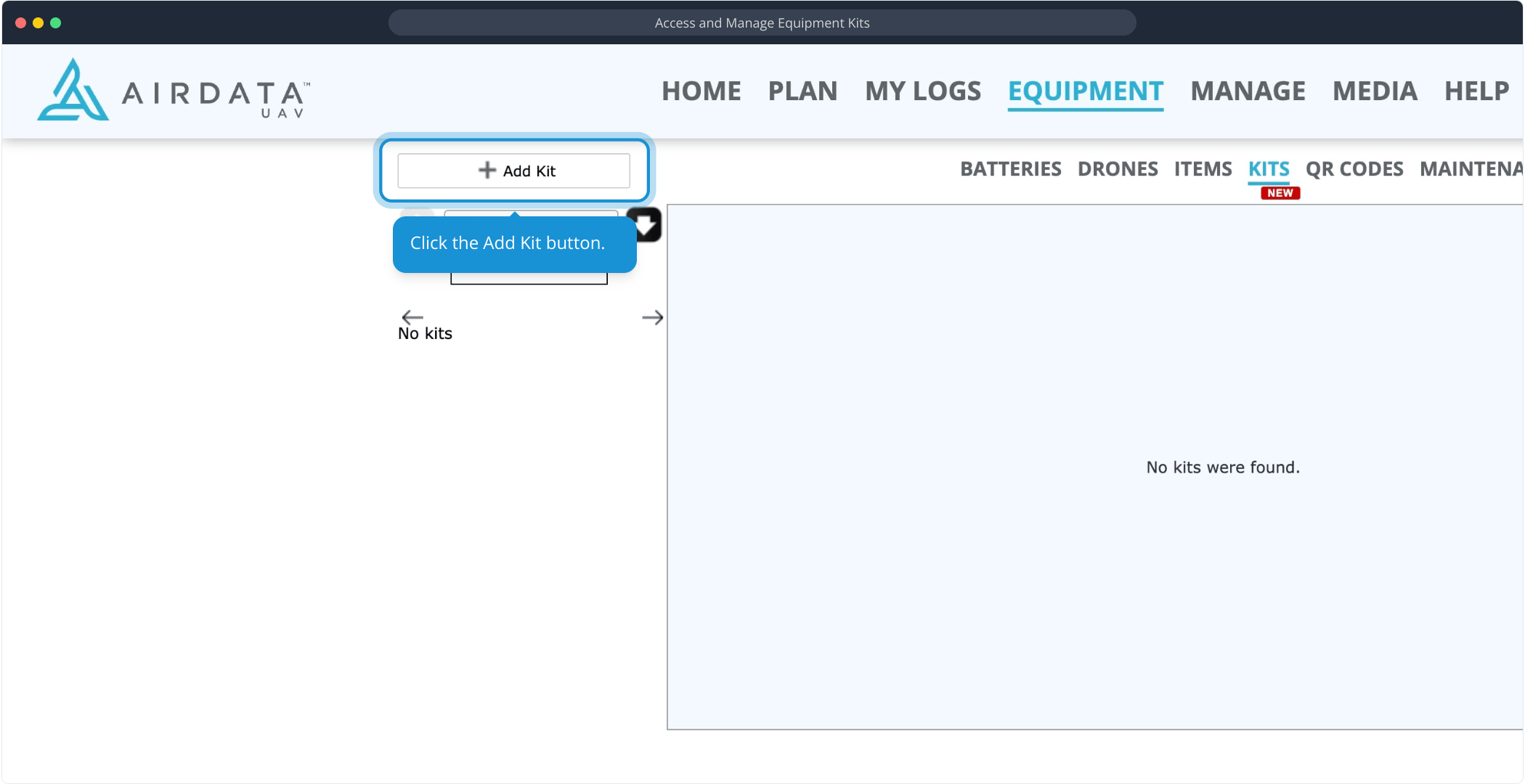Click the left arrow above No kits
Screen dimensions: 1525x784
[412, 317]
